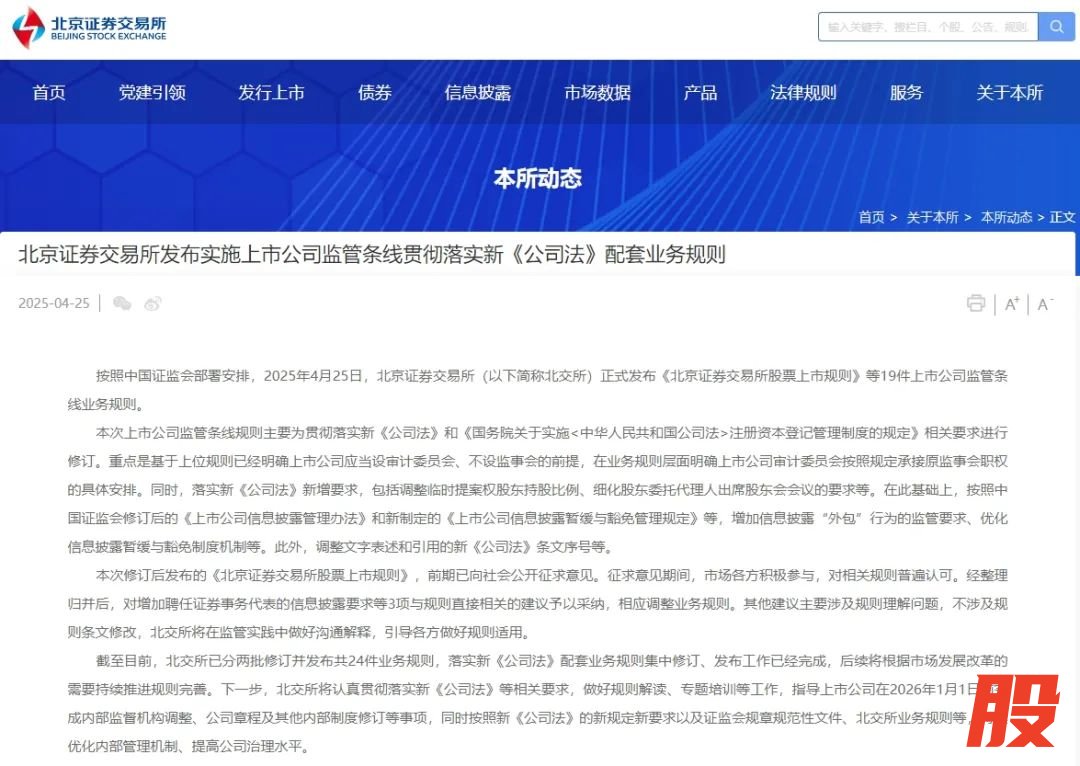Select 服务 in the top navigation

click(x=906, y=93)
